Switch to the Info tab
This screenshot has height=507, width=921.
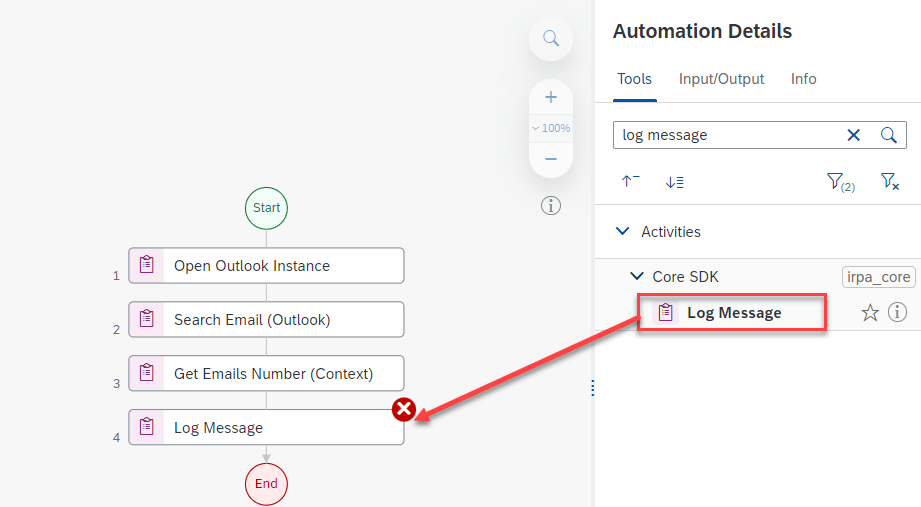(803, 79)
